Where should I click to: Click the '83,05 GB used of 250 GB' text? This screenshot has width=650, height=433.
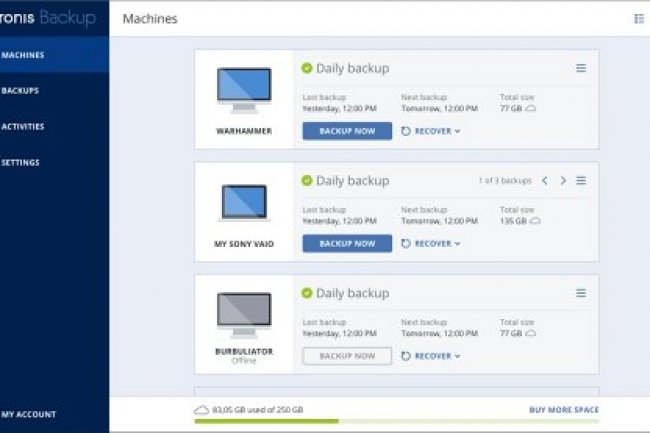pos(257,410)
